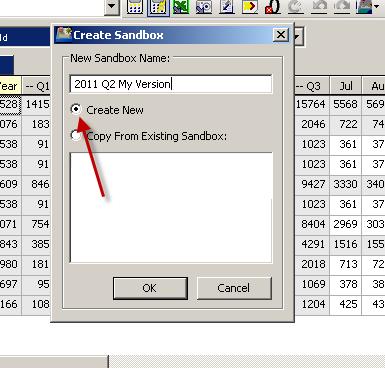Select the Q1 cell showing 846

pos(36,184)
